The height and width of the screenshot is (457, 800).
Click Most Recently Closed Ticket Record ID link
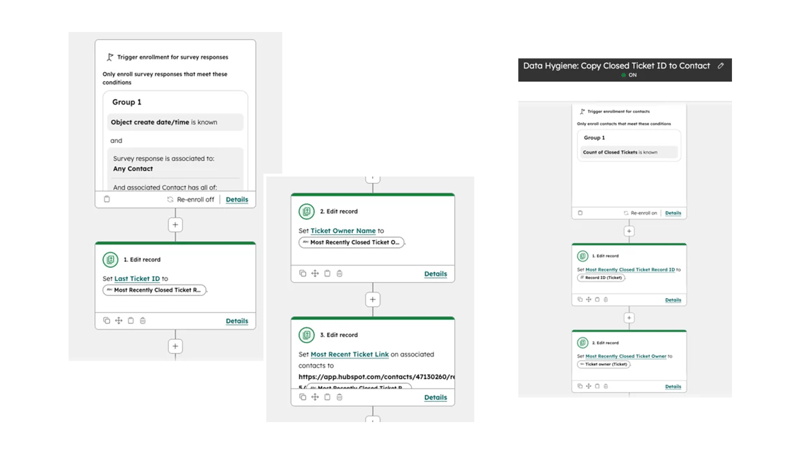[x=630, y=269]
